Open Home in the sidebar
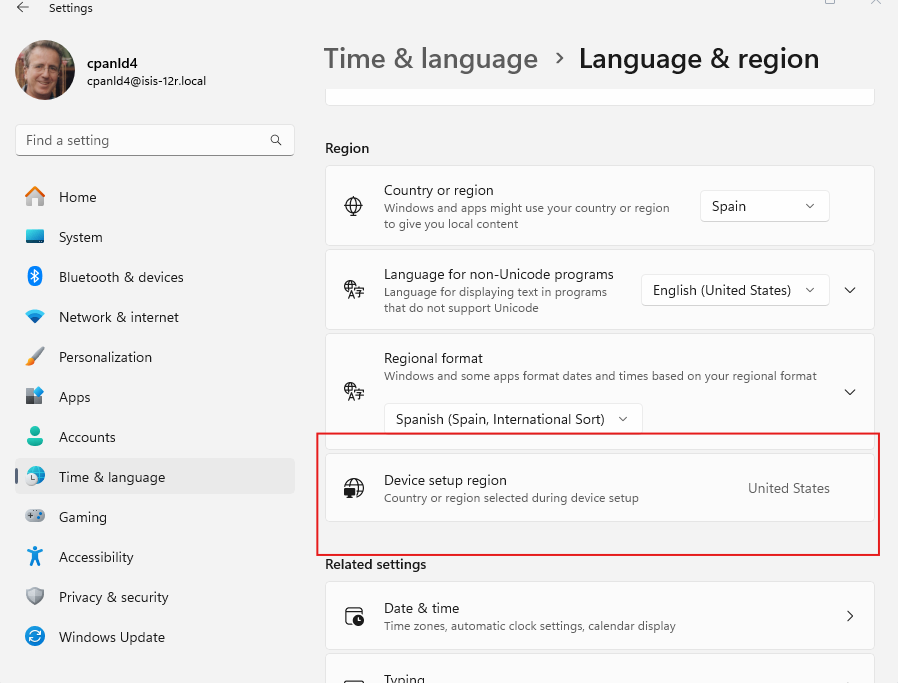The image size is (898, 683). tap(155, 197)
